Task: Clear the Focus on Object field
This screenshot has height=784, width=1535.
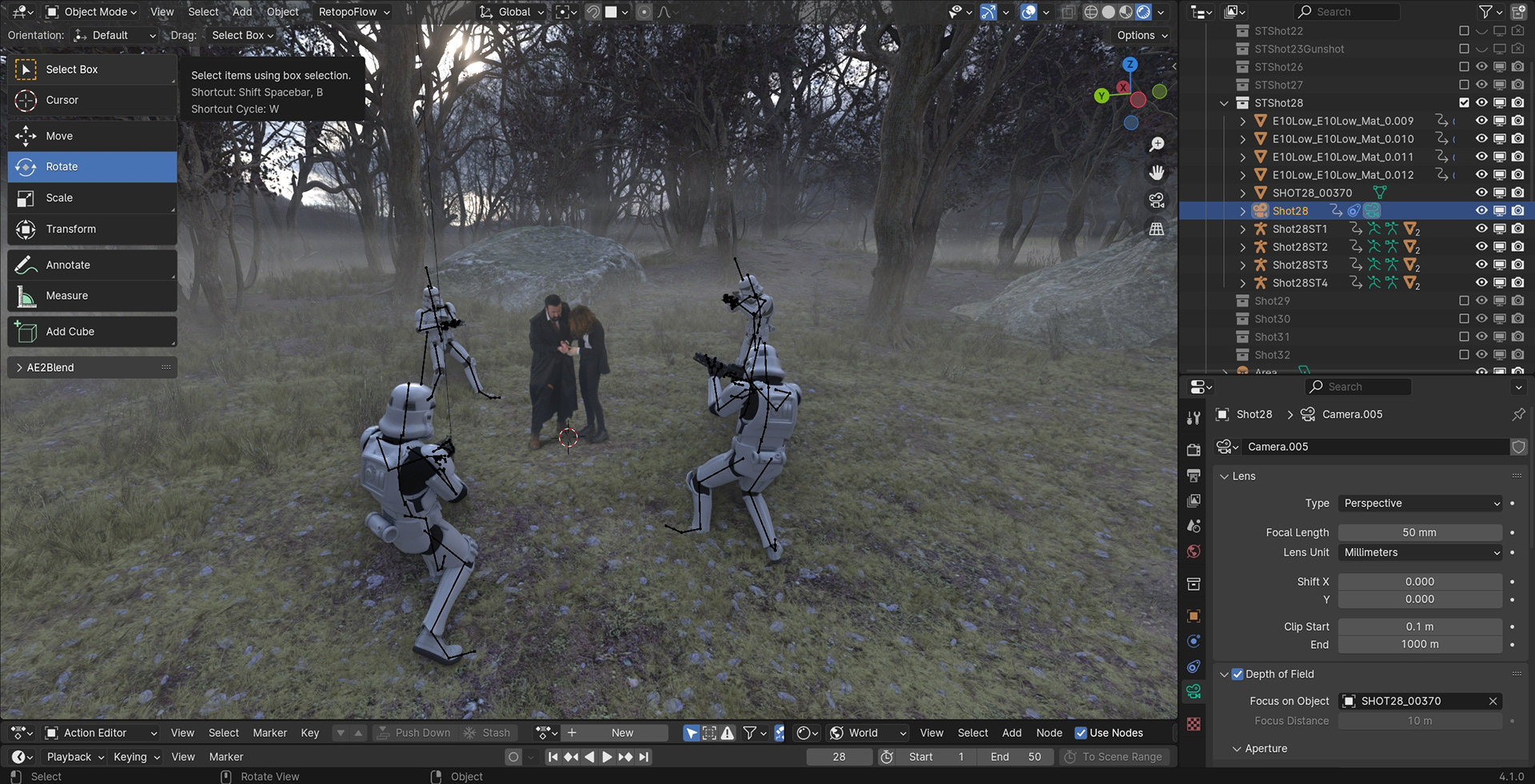Action: (1493, 701)
